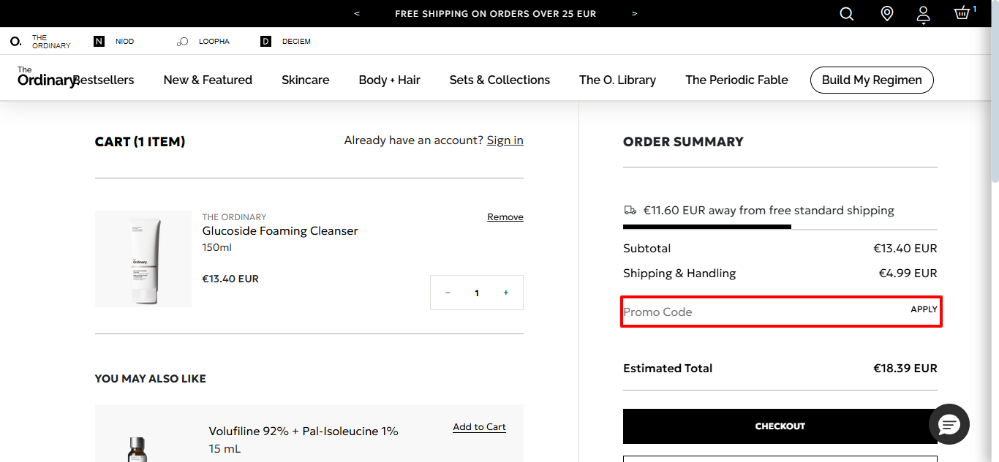Open the Glucoside Foaming Cleanser product title
The height and width of the screenshot is (462, 999).
coord(280,231)
